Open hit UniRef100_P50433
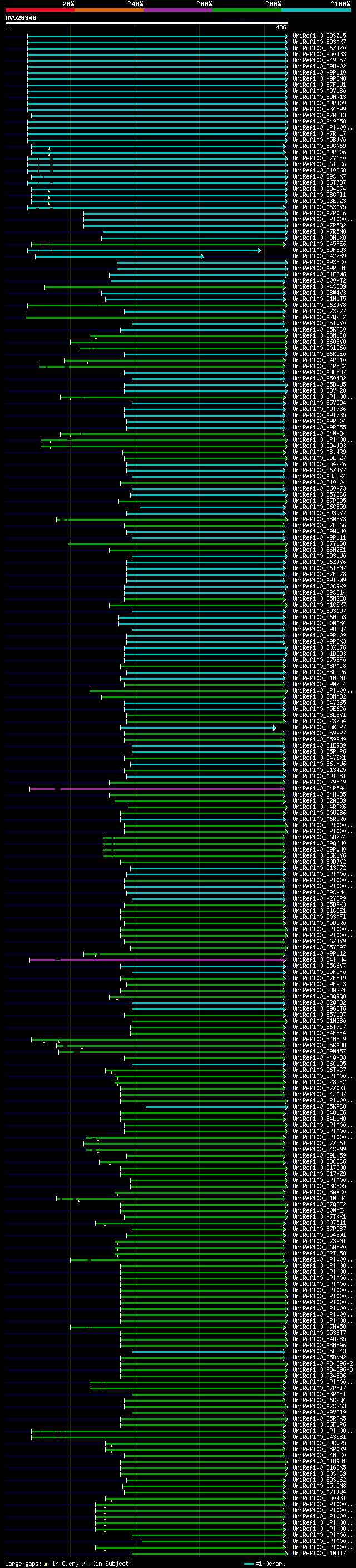This screenshot has width=356, height=1568. (x=319, y=54)
